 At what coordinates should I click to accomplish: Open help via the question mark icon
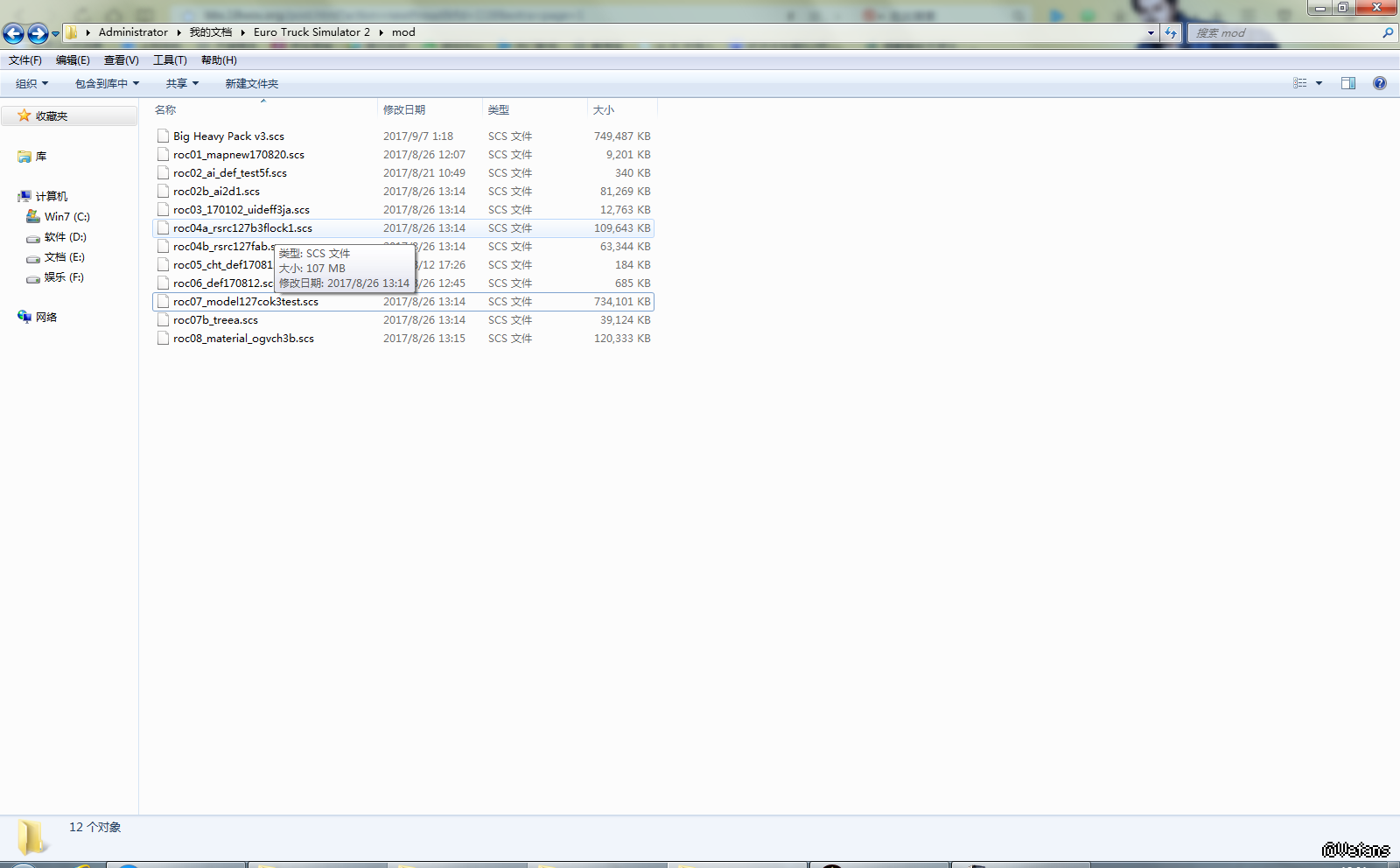(x=1380, y=83)
